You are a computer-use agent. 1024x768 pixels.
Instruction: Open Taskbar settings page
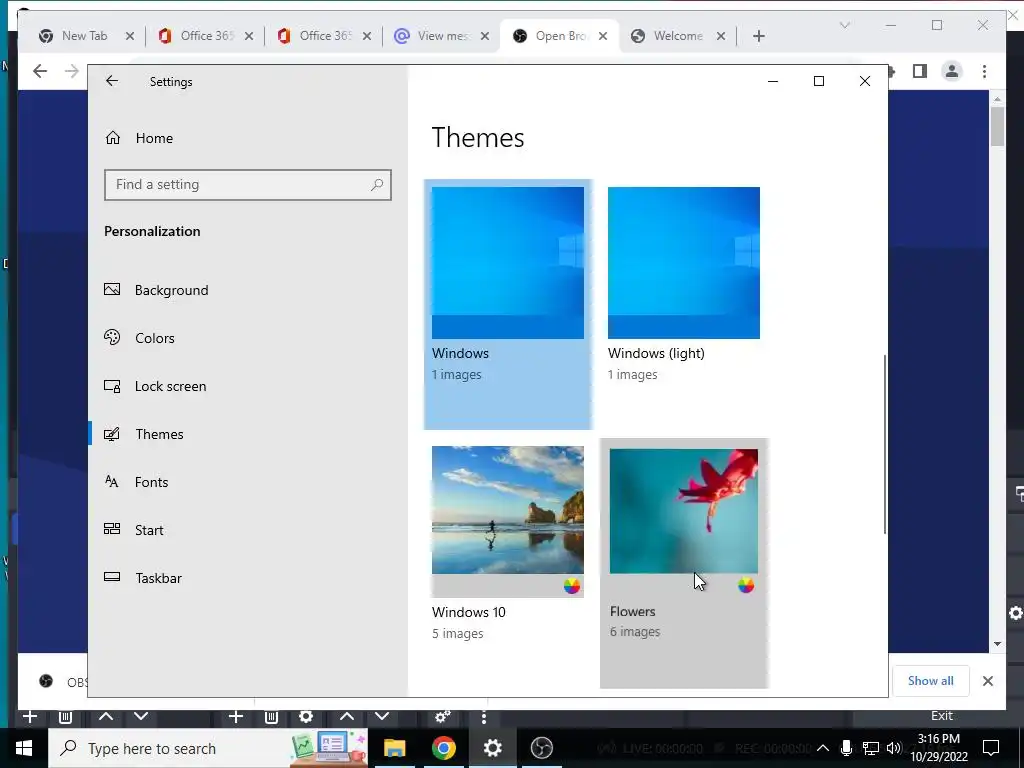click(158, 578)
